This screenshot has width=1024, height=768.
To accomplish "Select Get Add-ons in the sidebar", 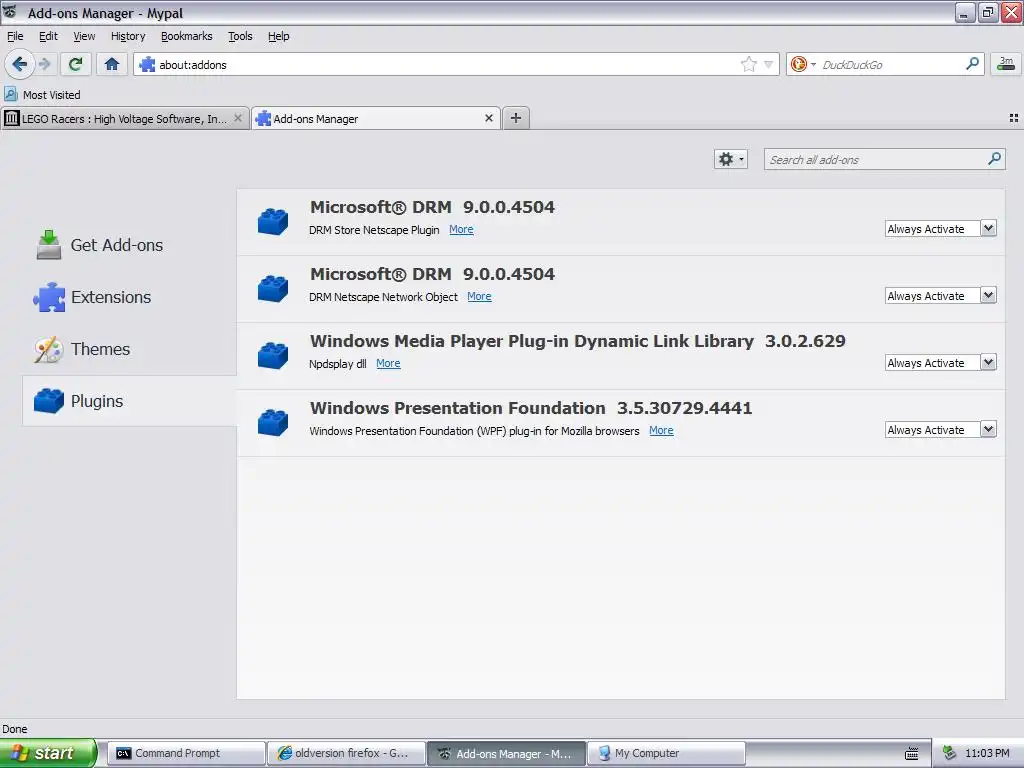I will click(x=129, y=245).
